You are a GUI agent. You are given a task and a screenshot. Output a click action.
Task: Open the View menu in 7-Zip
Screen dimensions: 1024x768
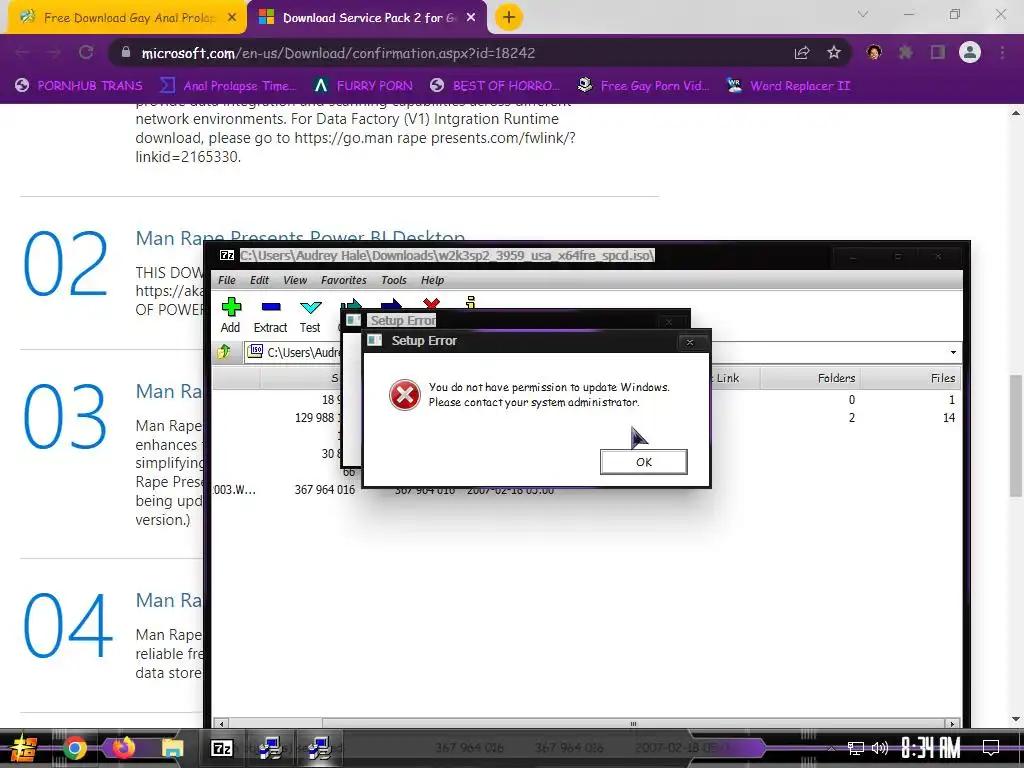(295, 280)
